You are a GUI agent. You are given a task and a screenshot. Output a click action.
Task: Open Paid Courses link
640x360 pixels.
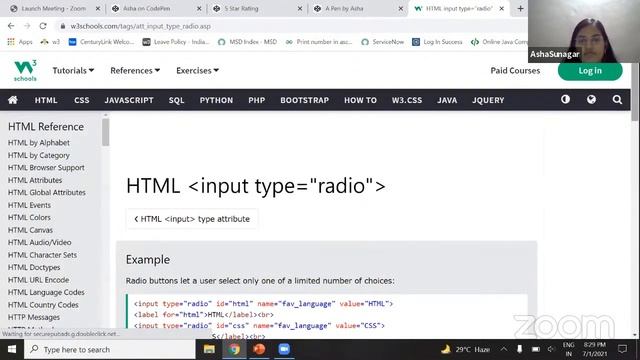(515, 71)
